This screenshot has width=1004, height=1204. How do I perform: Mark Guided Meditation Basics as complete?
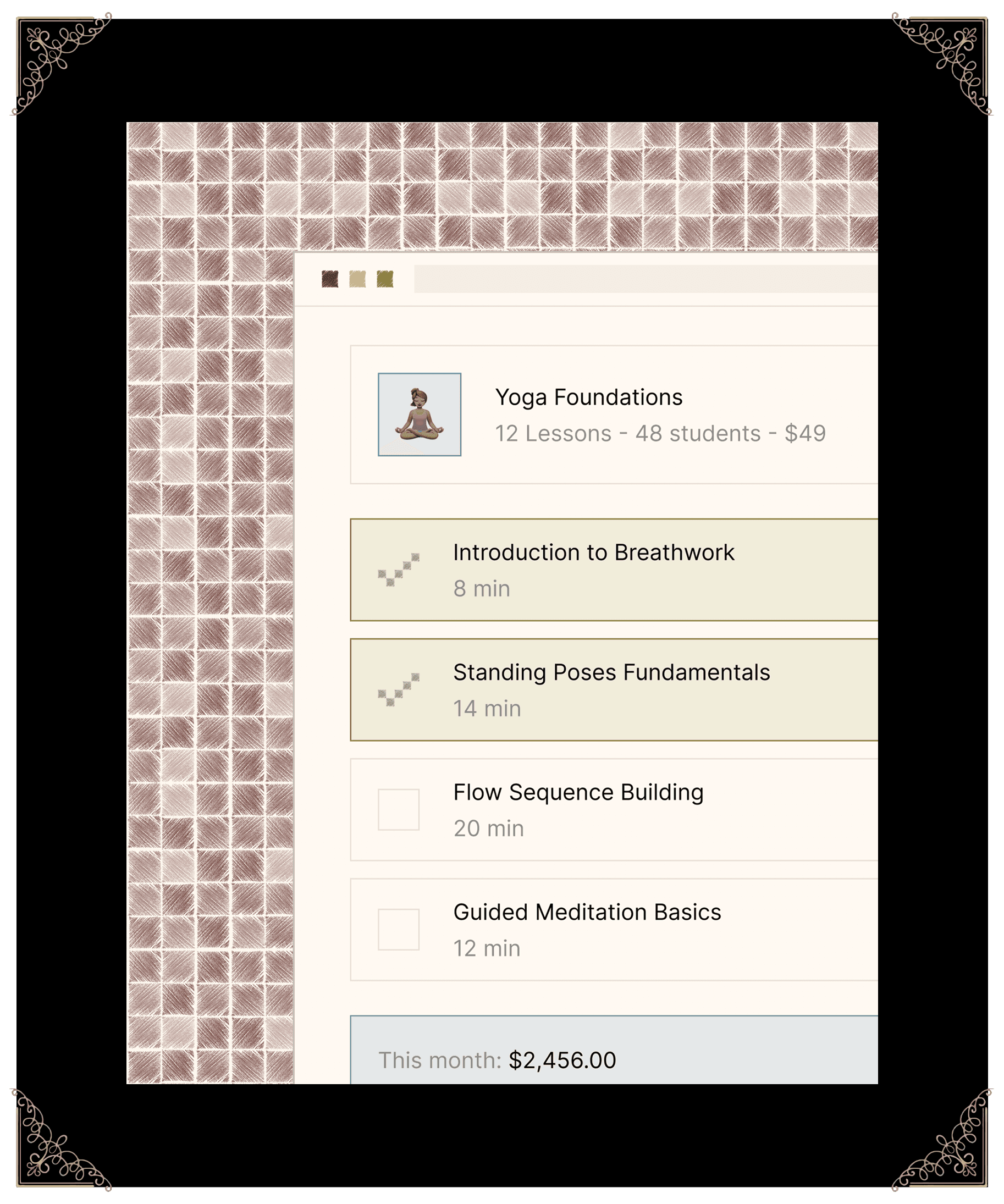399,929
